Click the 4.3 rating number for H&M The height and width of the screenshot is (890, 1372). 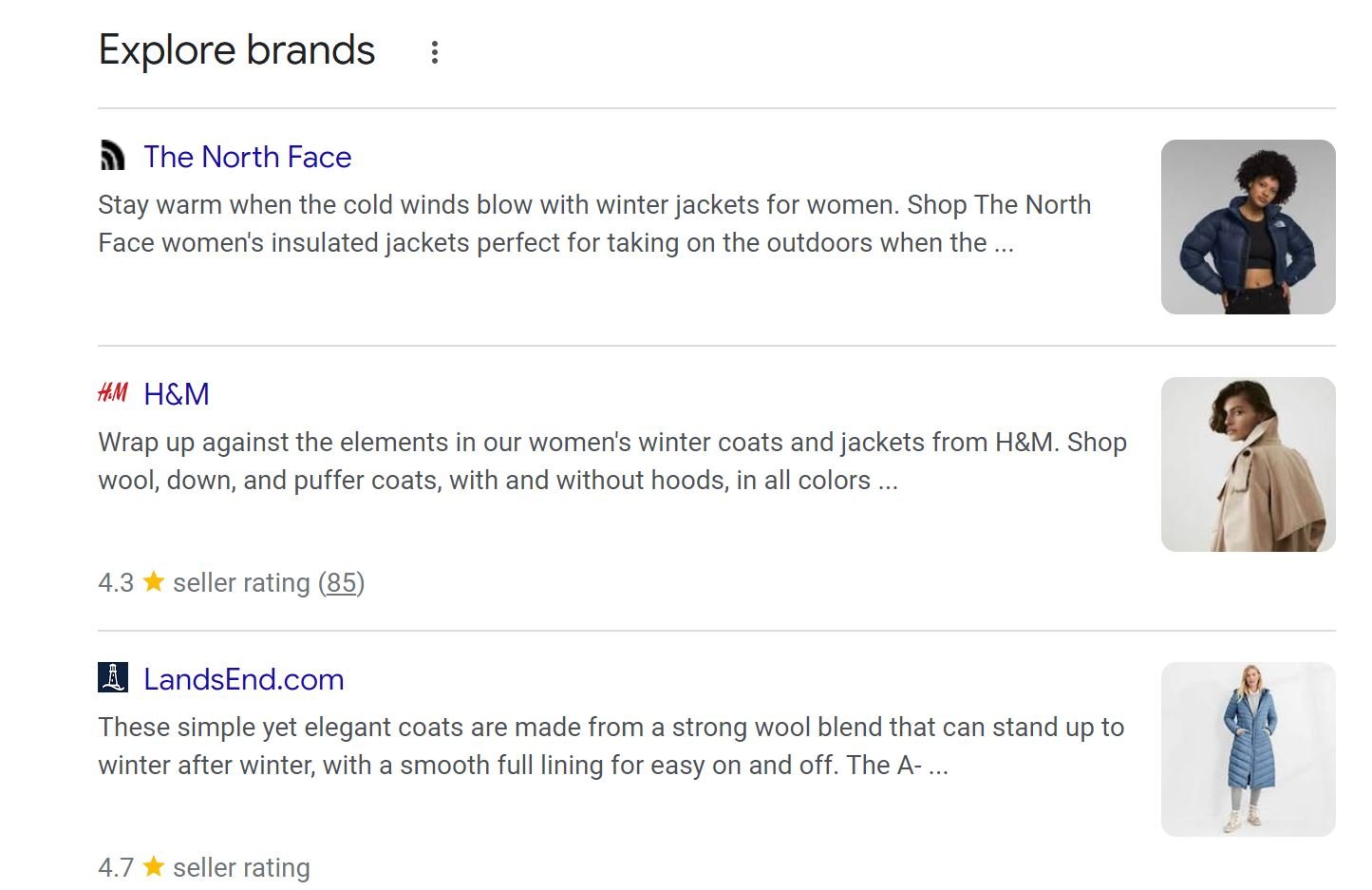(x=116, y=582)
